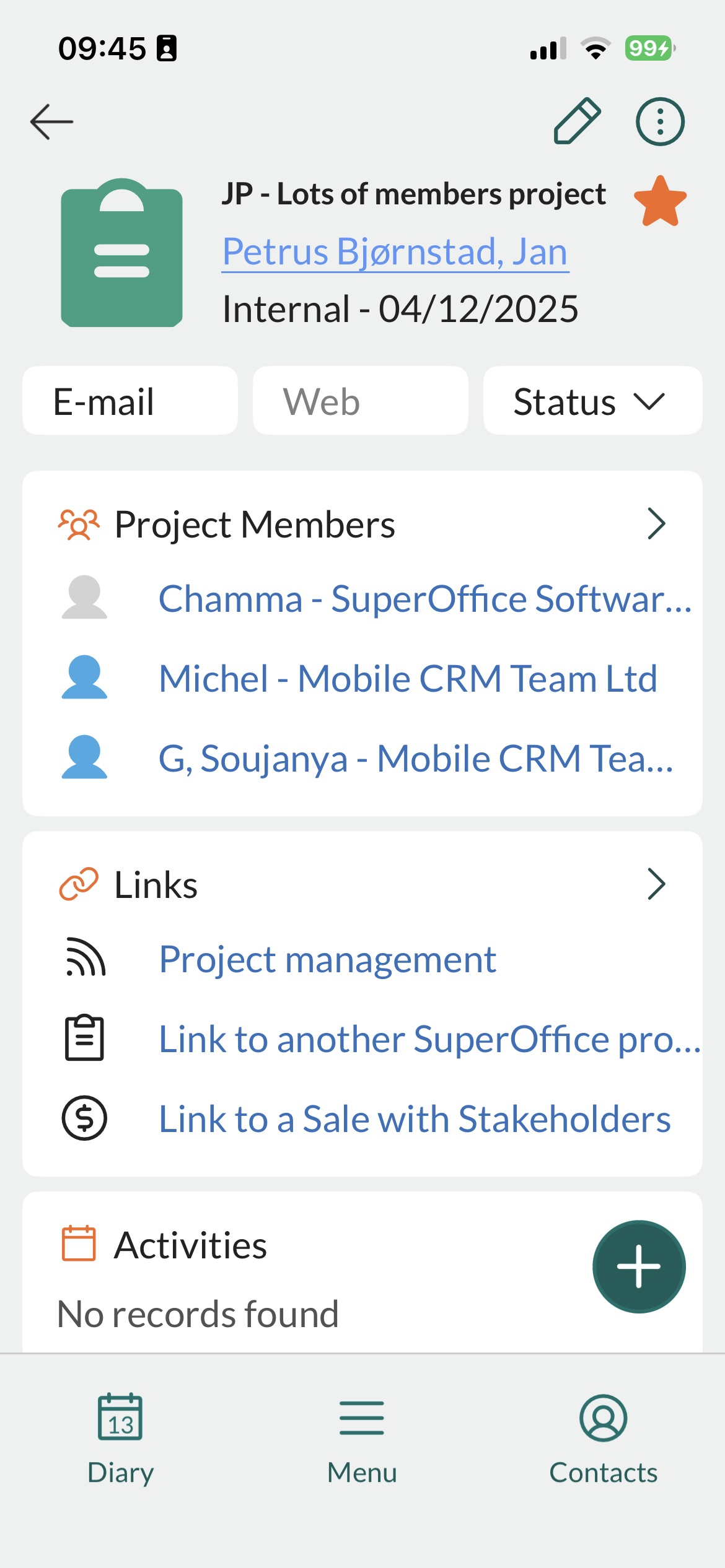This screenshot has height=1568, width=725.
Task: Expand the Project Members section chevron
Action: pyautogui.click(x=656, y=524)
